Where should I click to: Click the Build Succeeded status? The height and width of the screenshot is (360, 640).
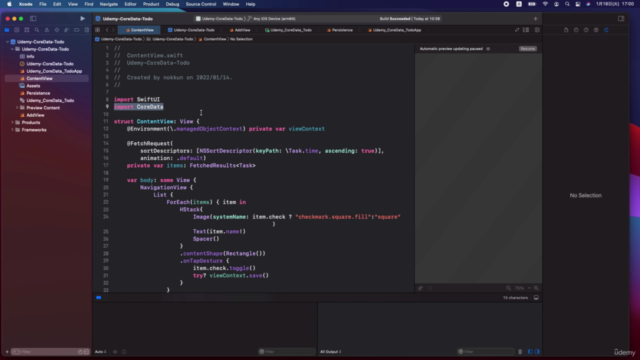pyautogui.click(x=410, y=19)
